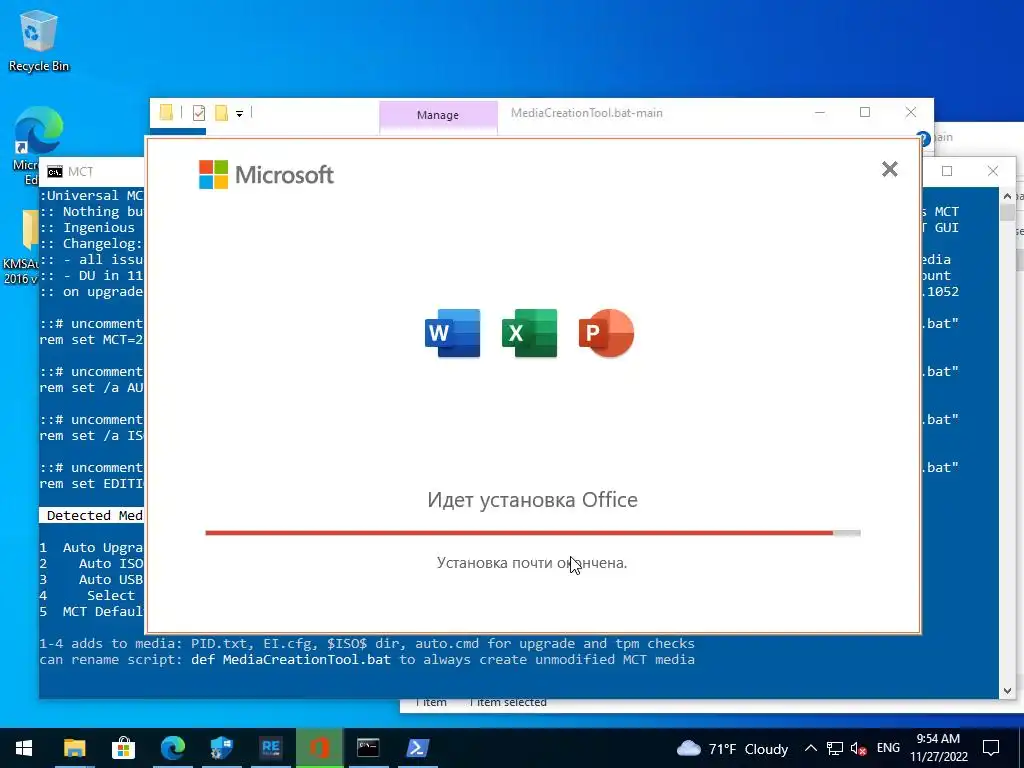Open the Windows Start menu
The height and width of the screenshot is (768, 1024).
click(24, 748)
